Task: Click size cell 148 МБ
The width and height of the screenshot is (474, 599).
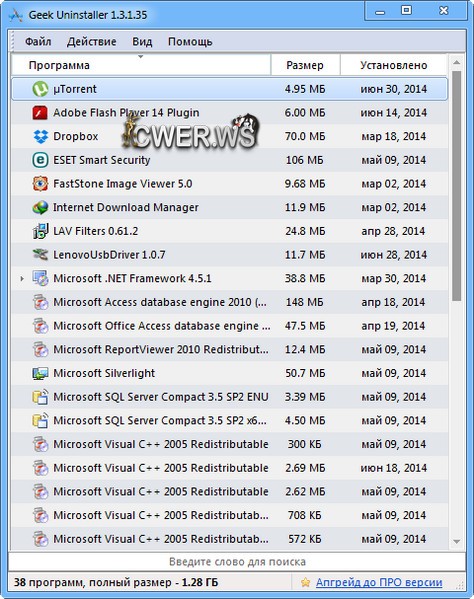Action: (x=304, y=302)
